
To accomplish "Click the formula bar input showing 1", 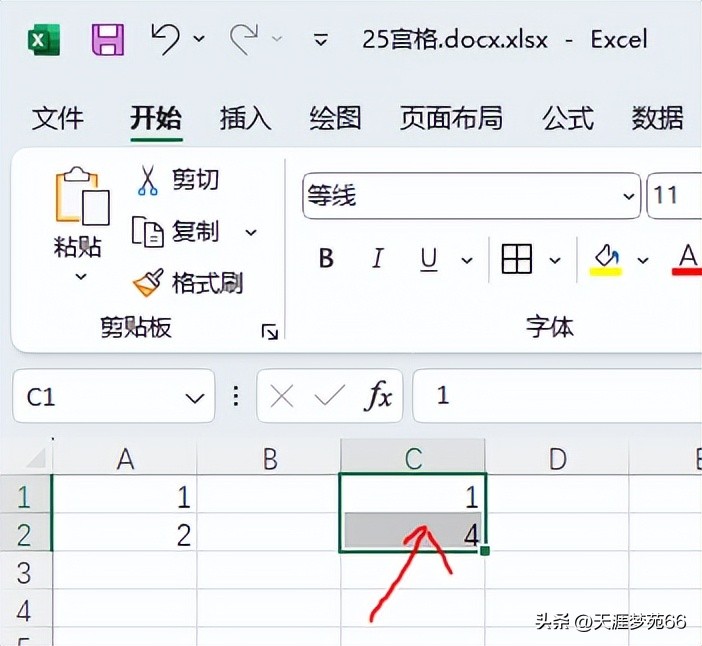I will click(x=557, y=396).
